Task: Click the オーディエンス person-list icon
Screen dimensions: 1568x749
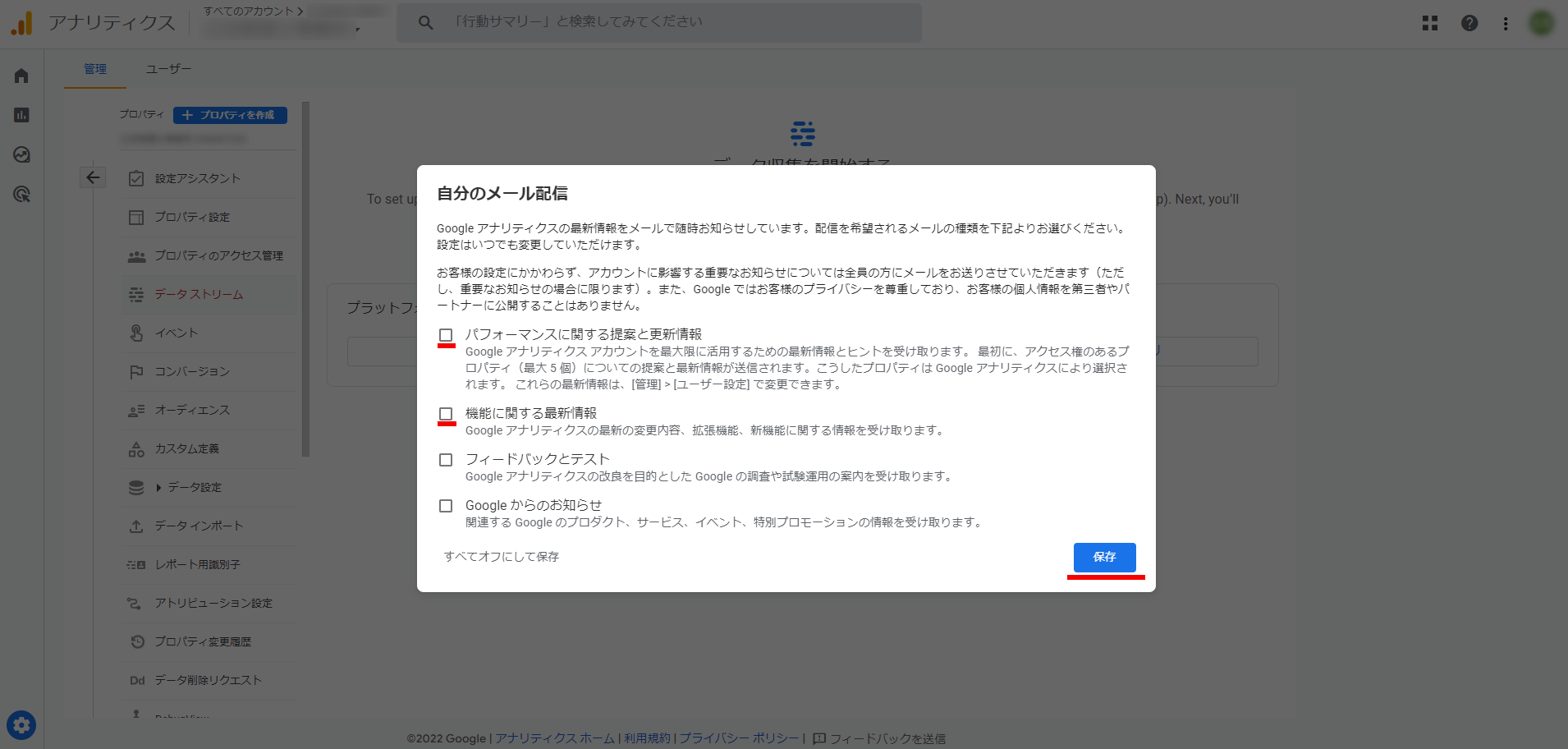Action: [136, 410]
